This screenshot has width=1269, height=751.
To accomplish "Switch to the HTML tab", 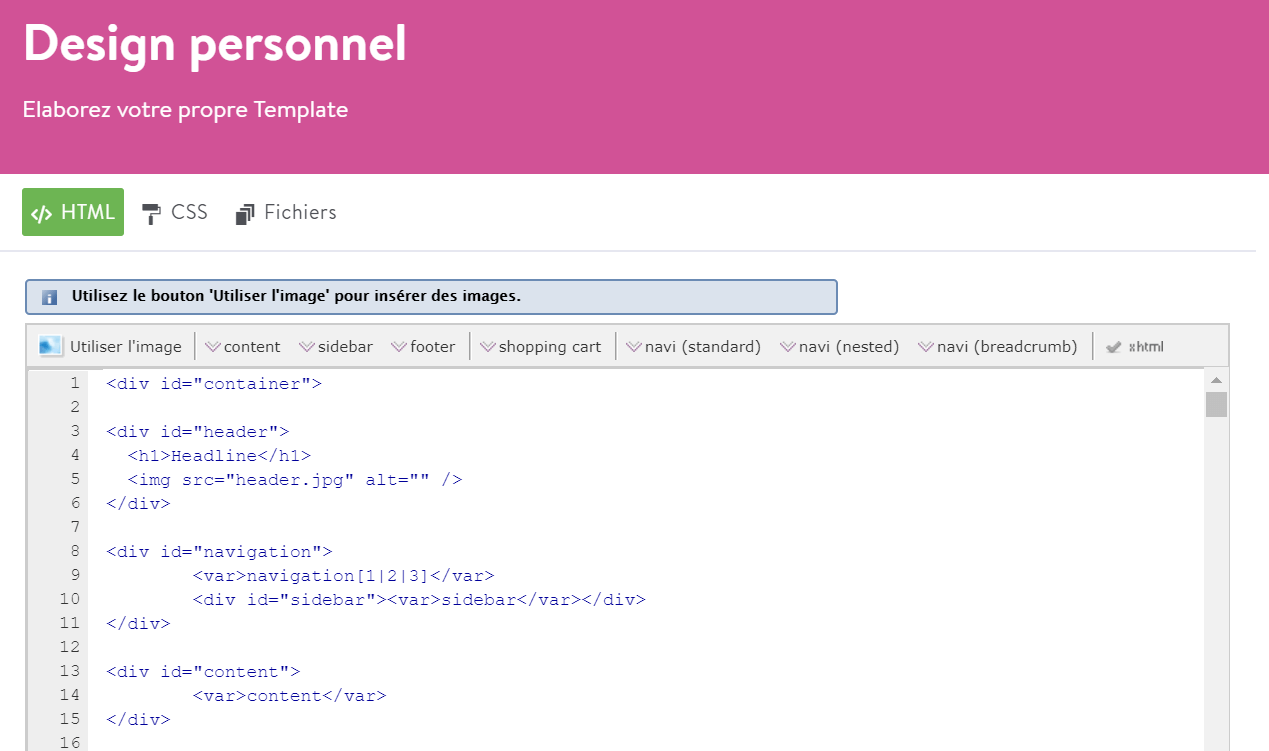I will (x=73, y=212).
